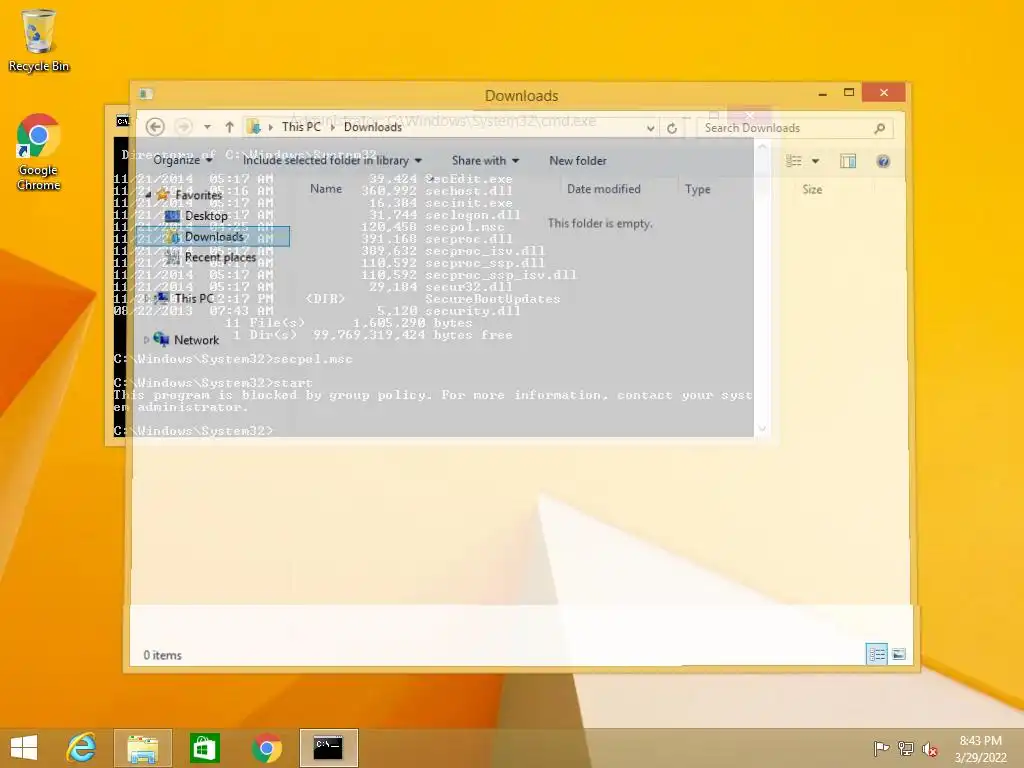Refresh the Downloads folder view
Image resolution: width=1024 pixels, height=768 pixels.
pos(671,128)
